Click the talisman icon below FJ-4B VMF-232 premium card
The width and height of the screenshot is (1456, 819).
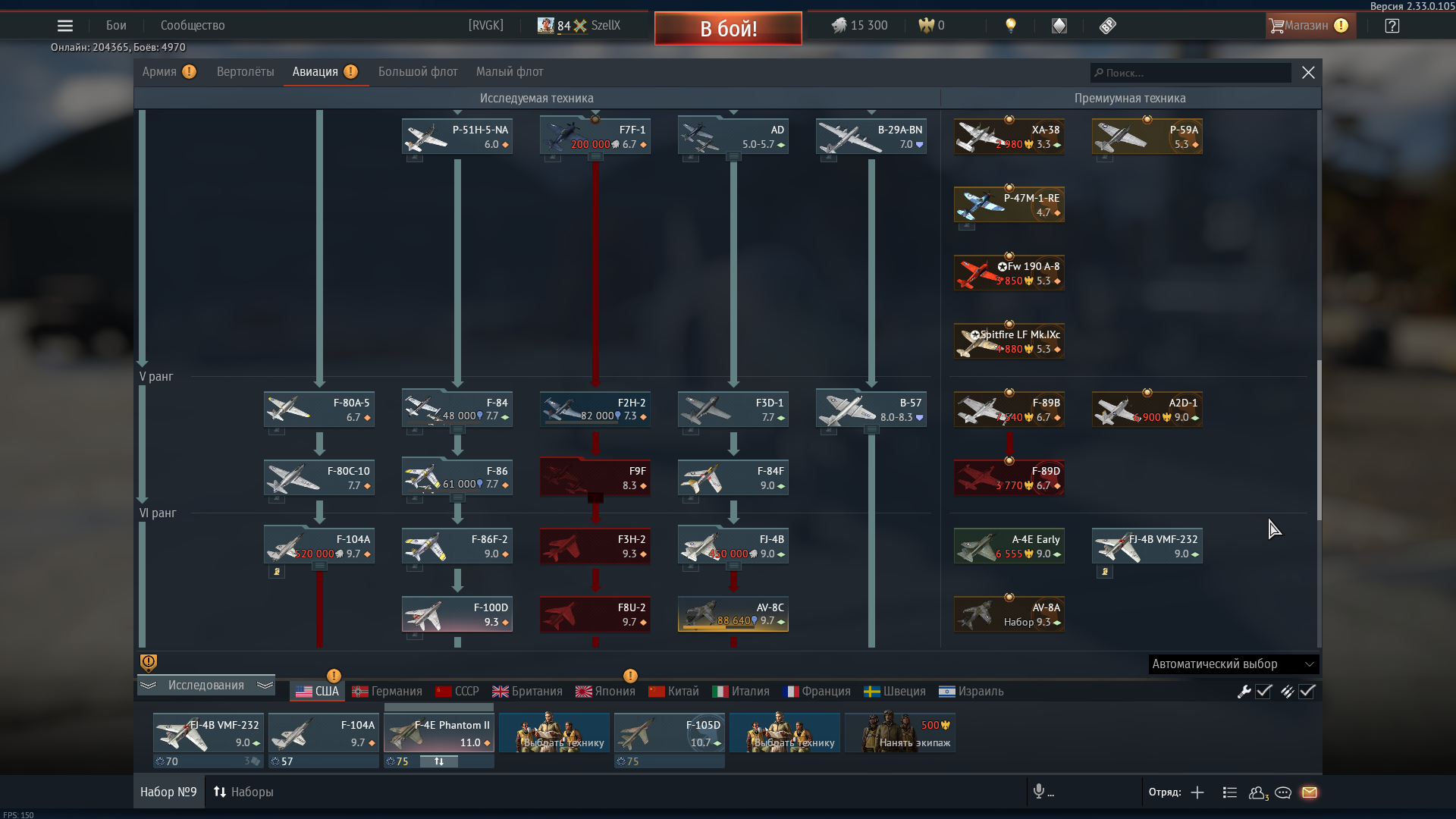tap(1105, 572)
